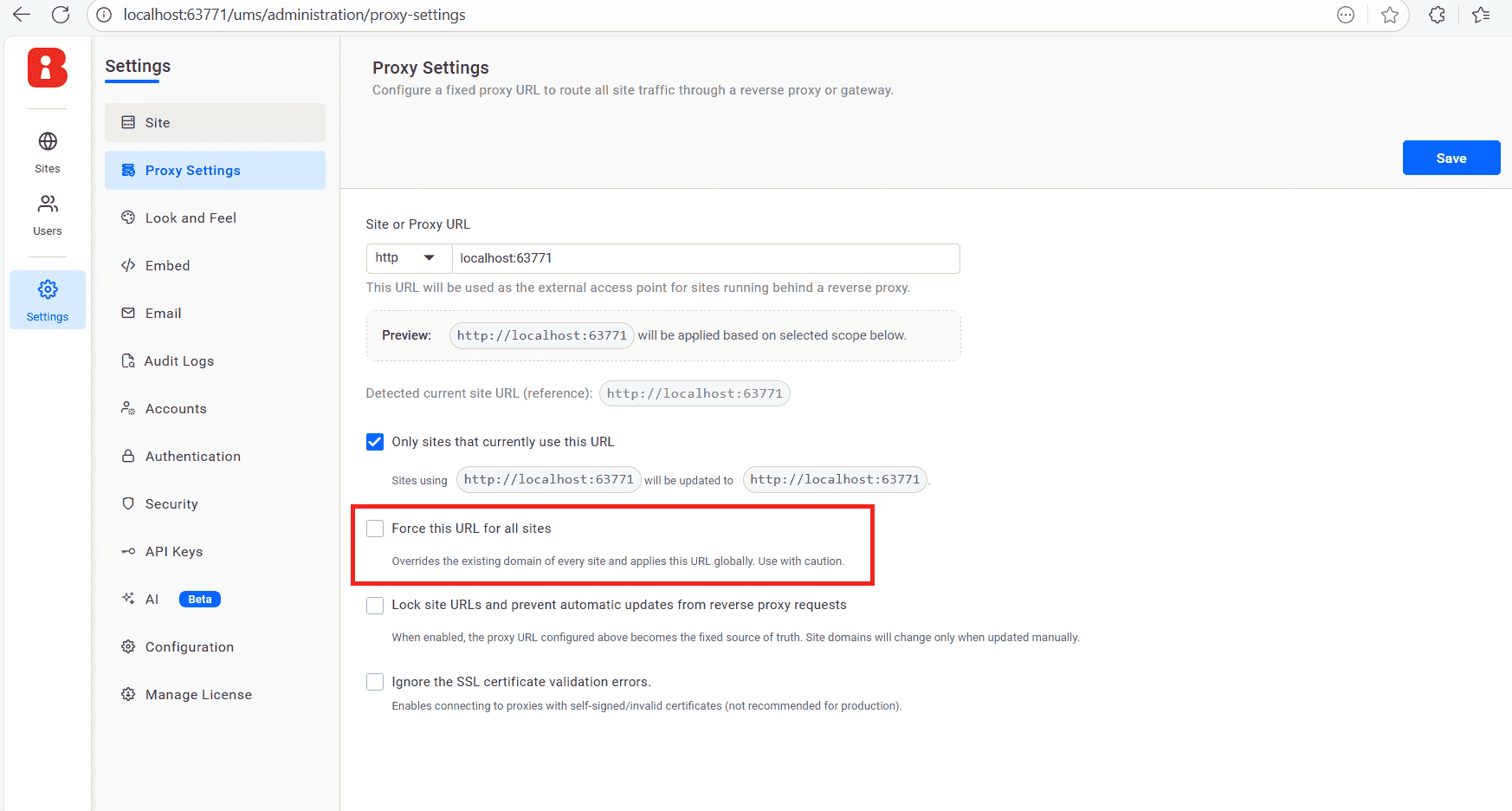Go back with the browser back arrow
Screen dimensions: 1512x811
coord(22,15)
